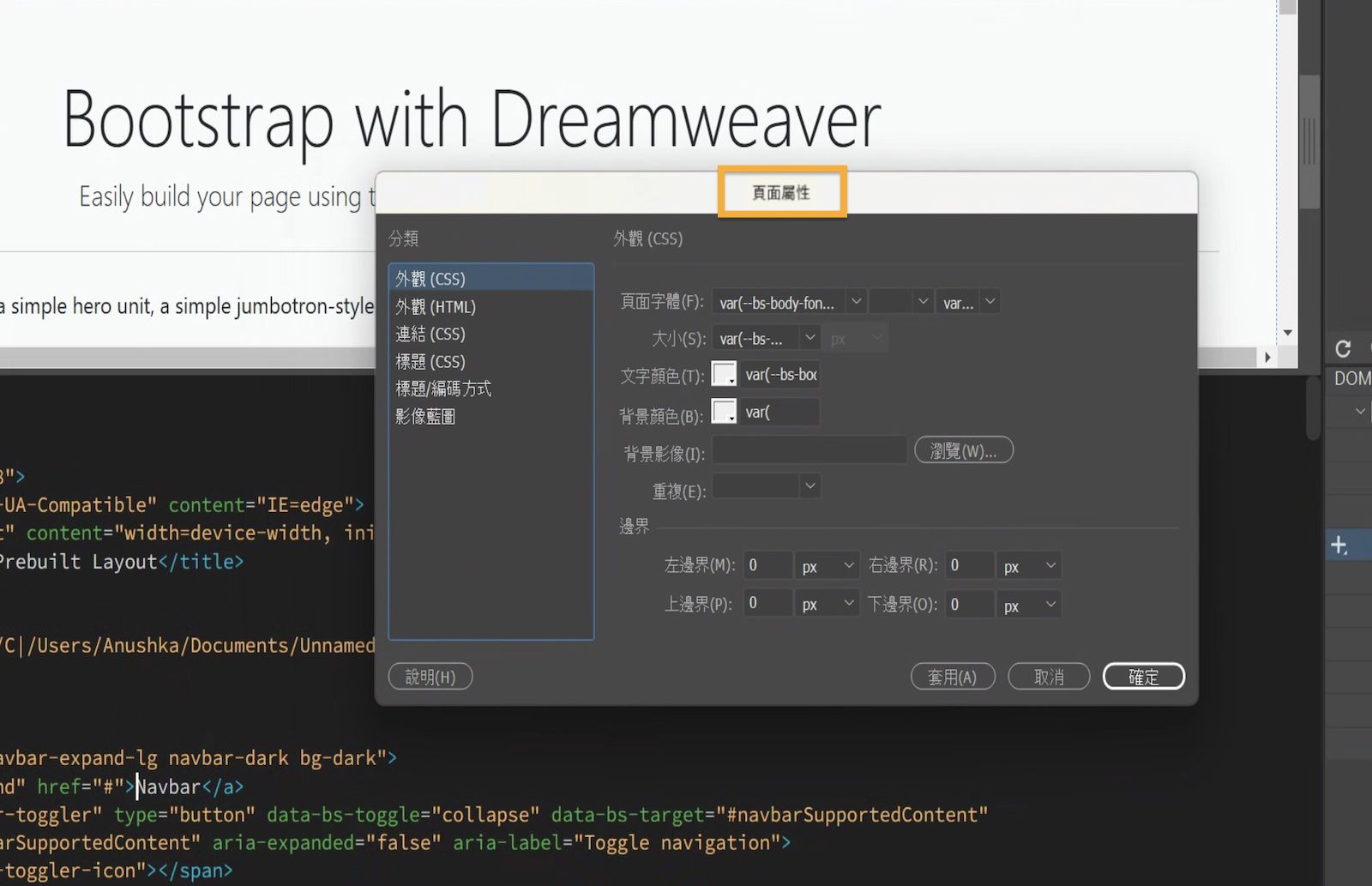Click "width=device-width" text in code view
Image resolution: width=1372 pixels, height=886 pixels.
(223, 533)
